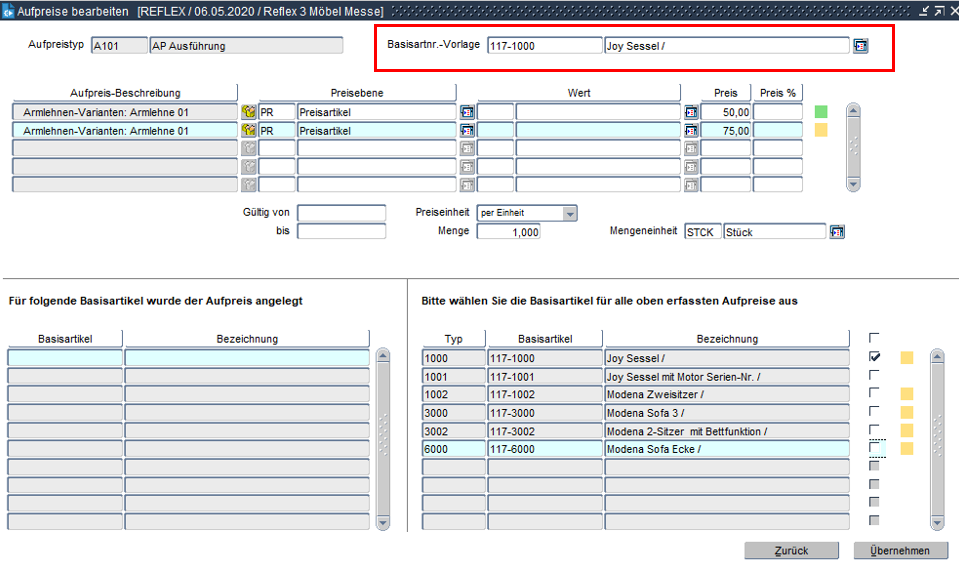This screenshot has height=566, width=959.
Task: Click green color marker in 50,00 row
Action: pyautogui.click(x=821, y=112)
